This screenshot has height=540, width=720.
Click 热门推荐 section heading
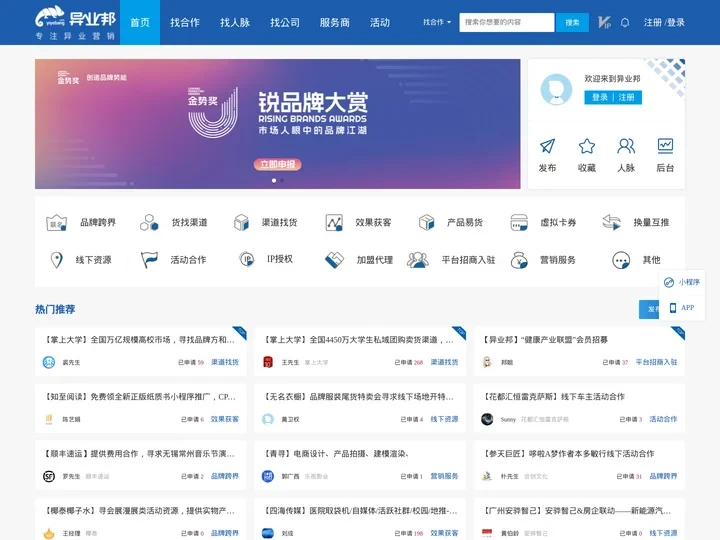pos(55,309)
